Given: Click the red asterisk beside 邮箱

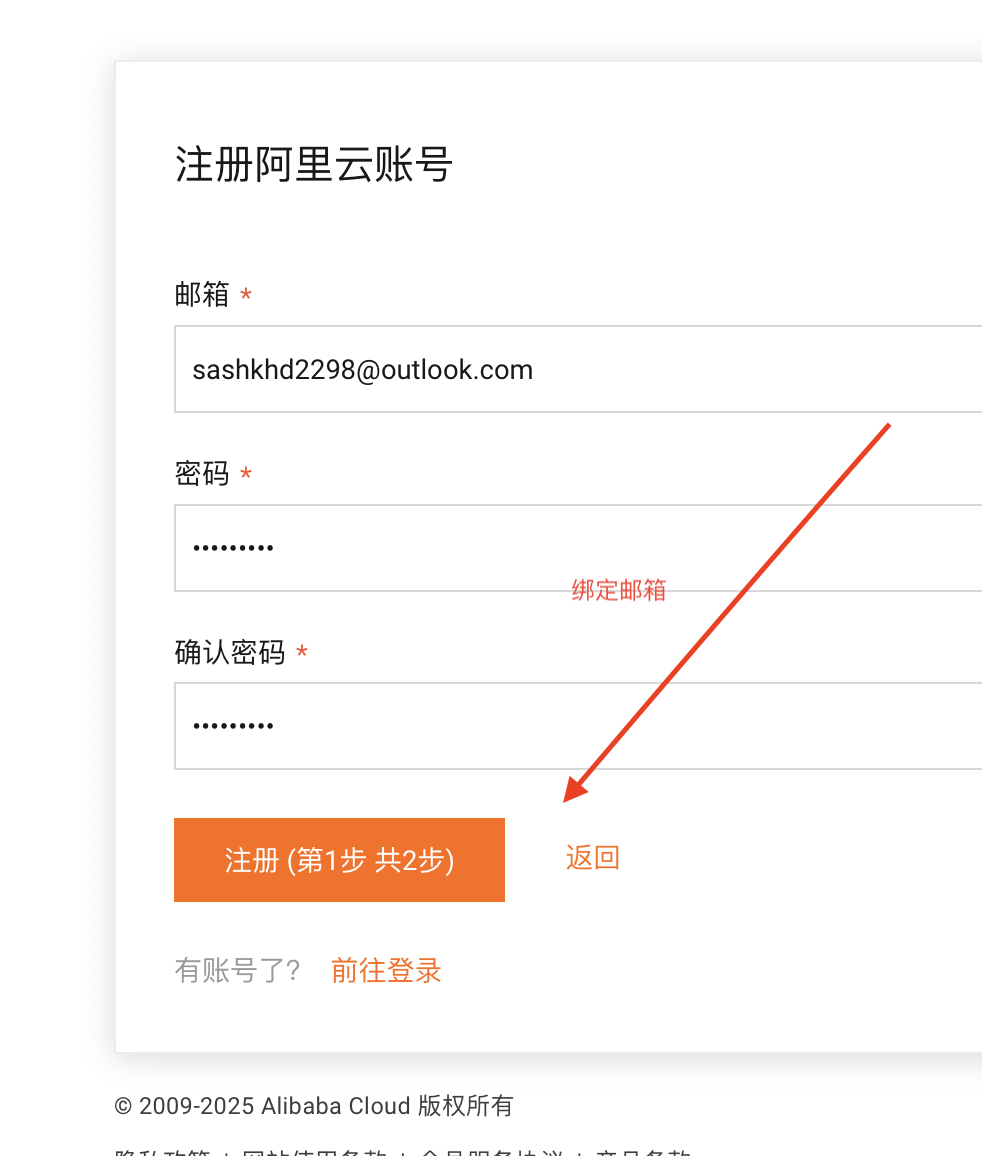Looking at the screenshot, I should click(x=246, y=296).
